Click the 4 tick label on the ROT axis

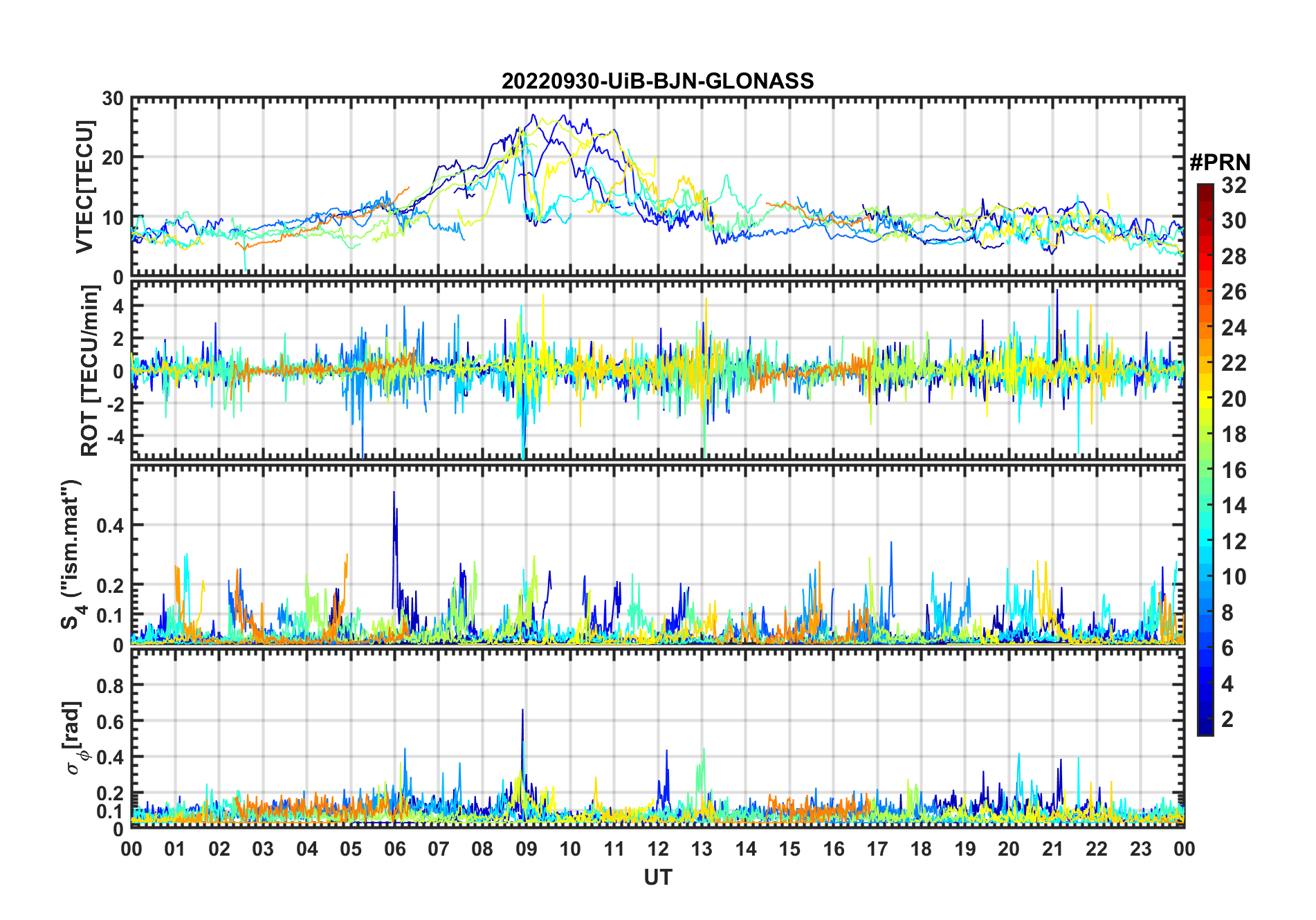pyautogui.click(x=118, y=306)
